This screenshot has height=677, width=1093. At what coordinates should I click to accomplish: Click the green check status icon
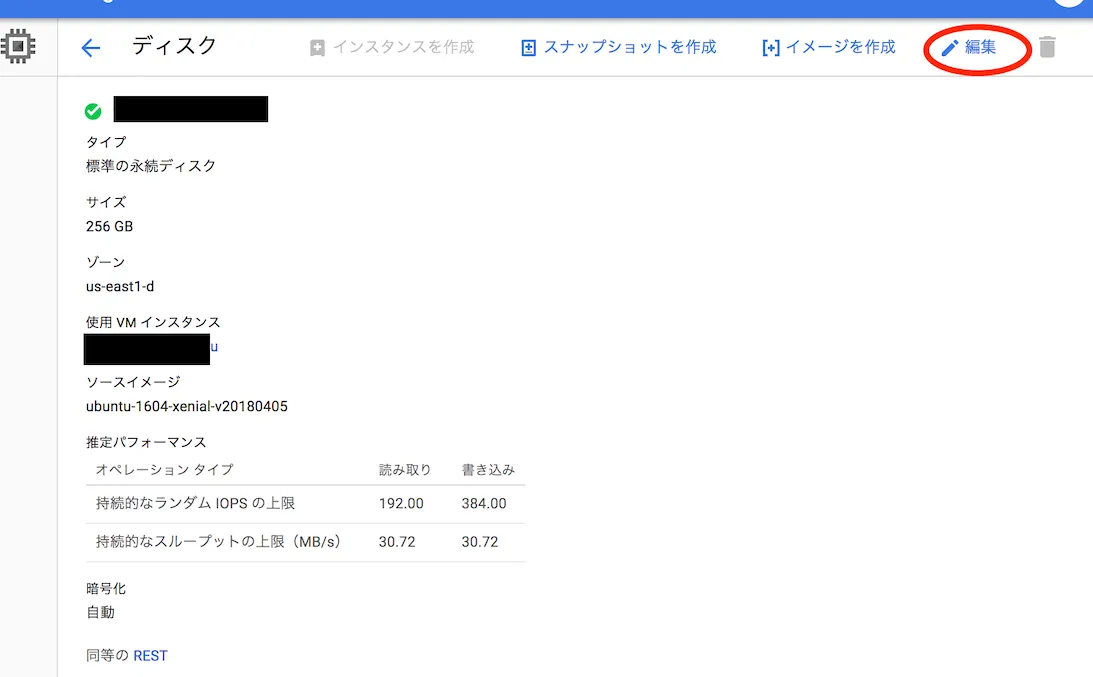tap(93, 111)
